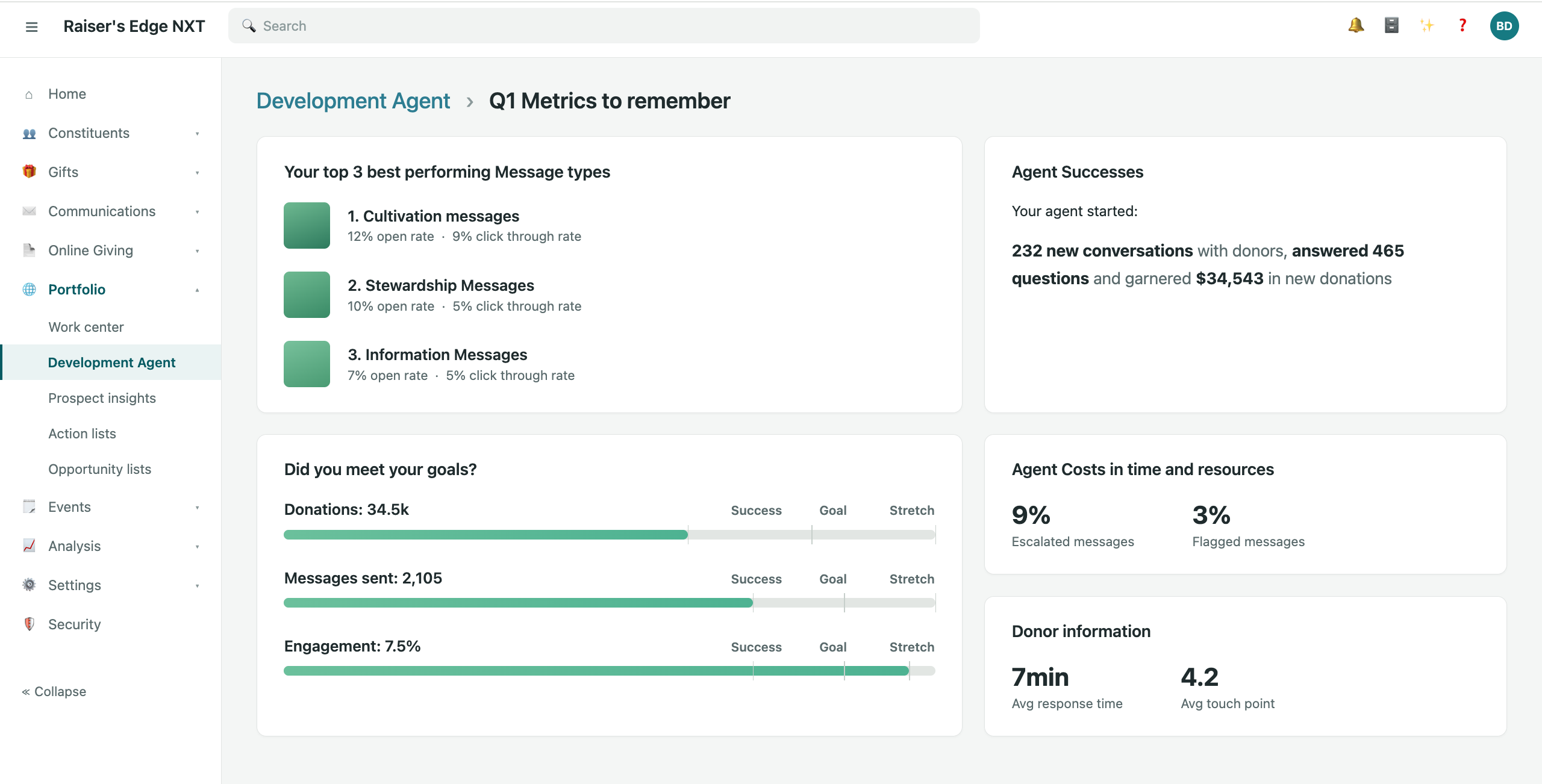
Task: Open 2. Stewardship Messages title
Action: (x=441, y=285)
